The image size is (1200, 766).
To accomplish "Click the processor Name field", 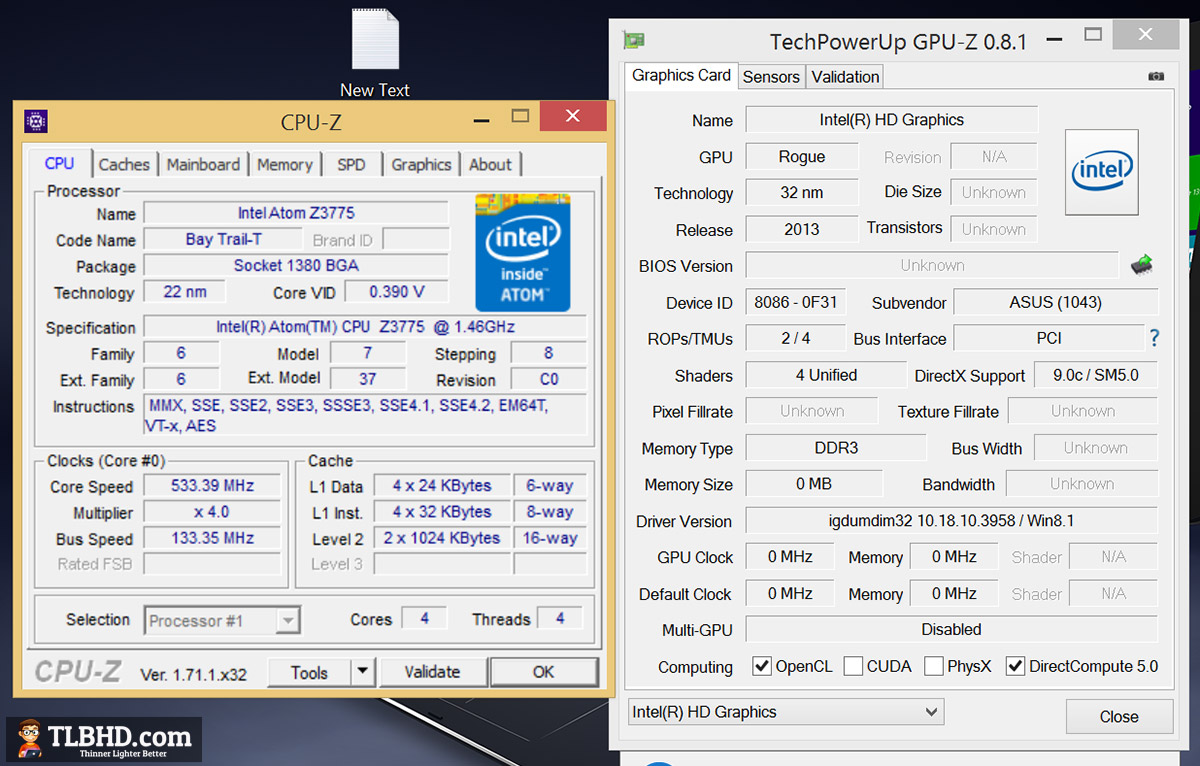I will (296, 213).
